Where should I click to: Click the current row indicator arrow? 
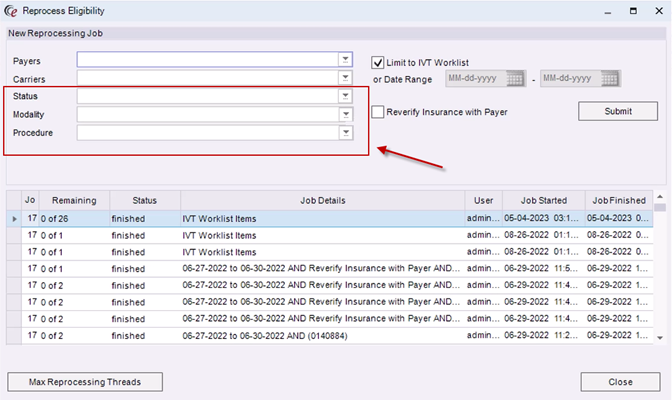[13, 218]
